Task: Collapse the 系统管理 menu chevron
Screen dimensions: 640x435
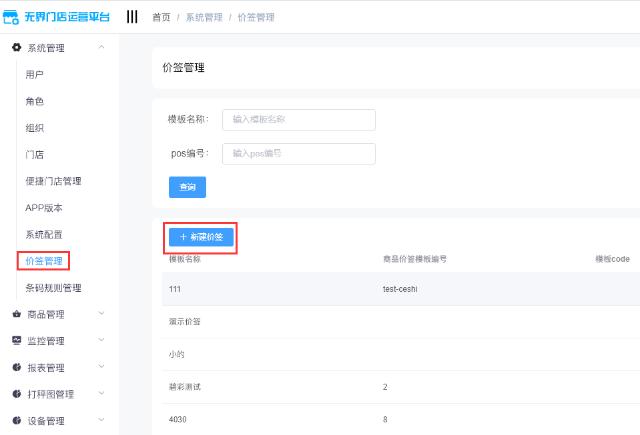Action: tap(102, 47)
